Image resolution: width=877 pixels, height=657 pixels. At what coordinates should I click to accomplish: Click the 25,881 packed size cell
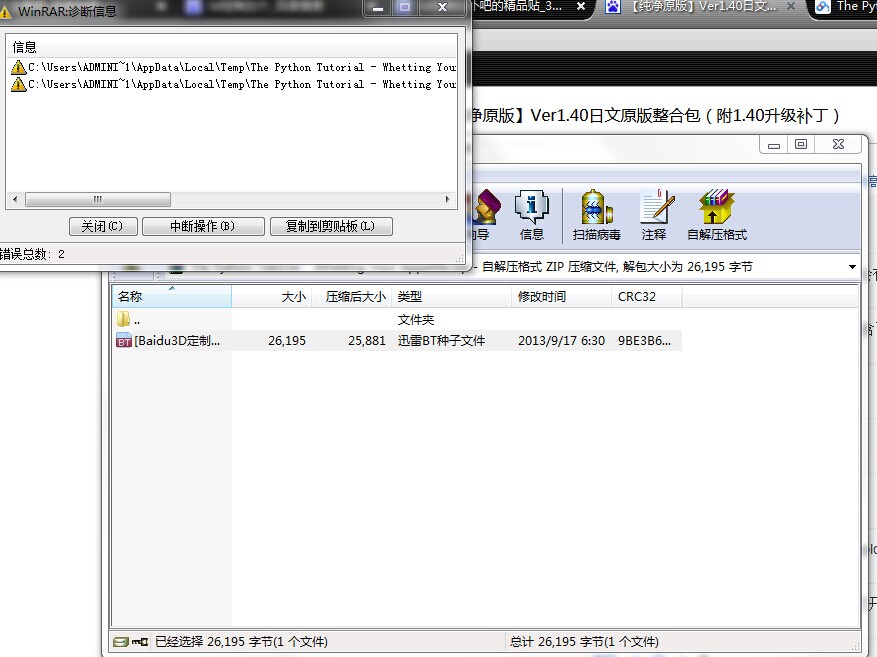[x=367, y=341]
